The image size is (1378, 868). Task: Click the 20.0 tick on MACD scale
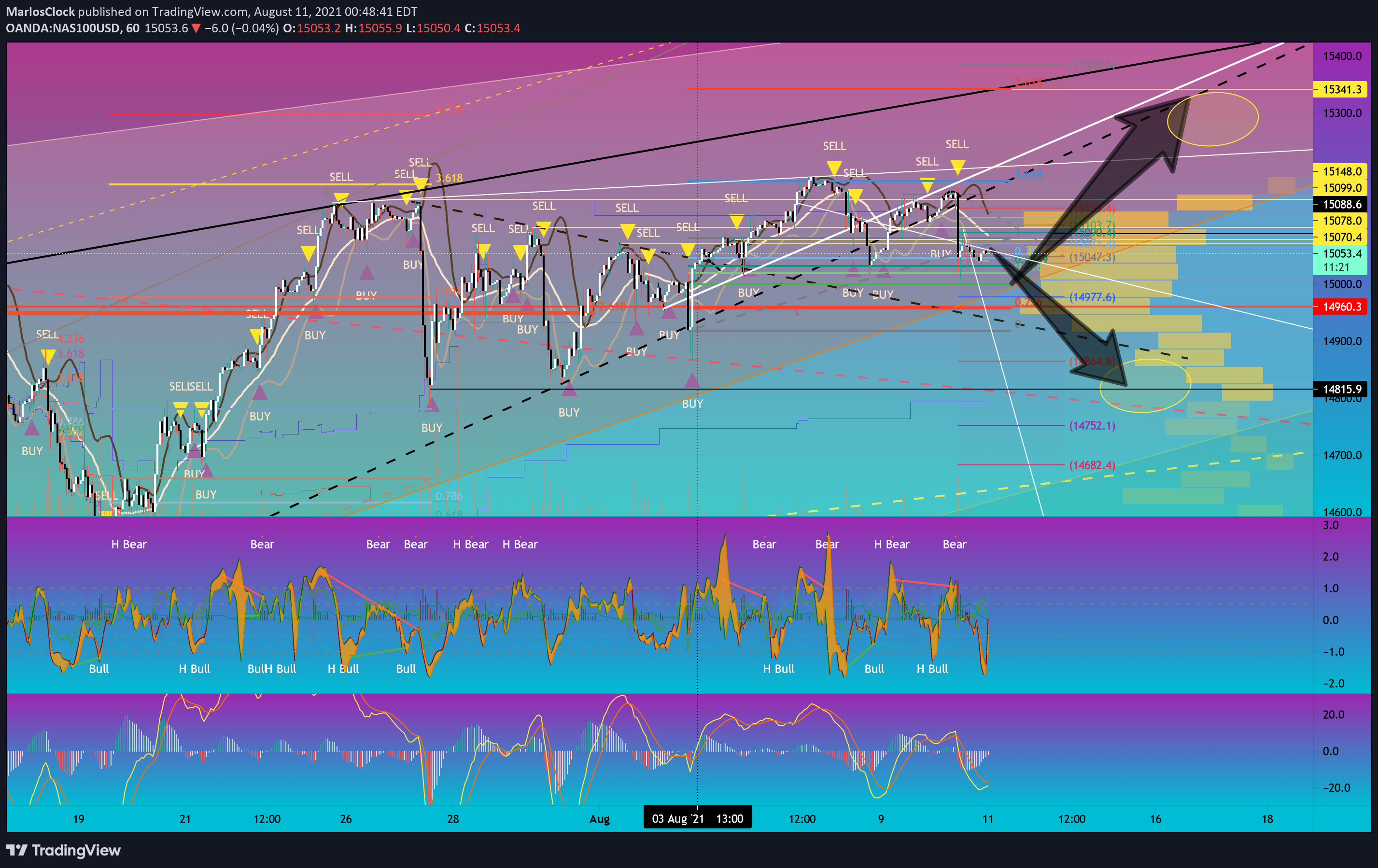[1334, 714]
